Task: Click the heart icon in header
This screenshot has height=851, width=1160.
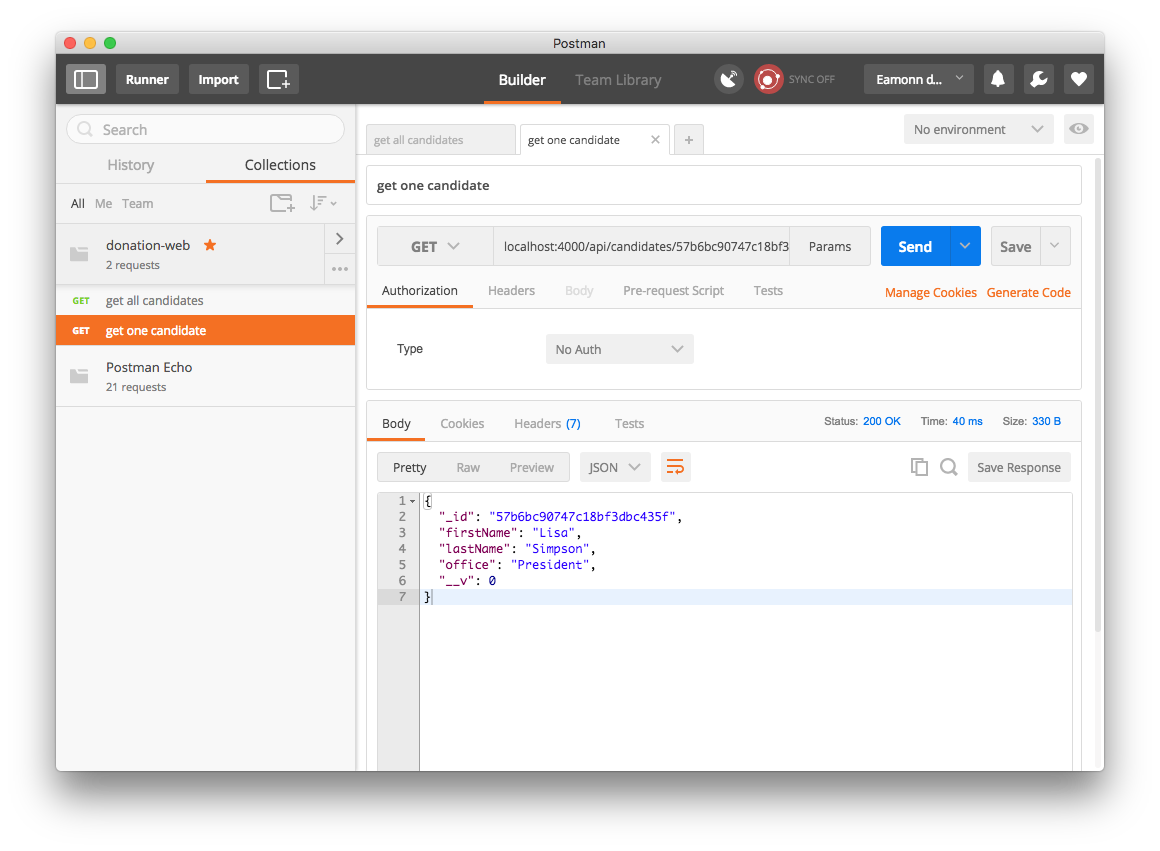Action: click(1078, 79)
